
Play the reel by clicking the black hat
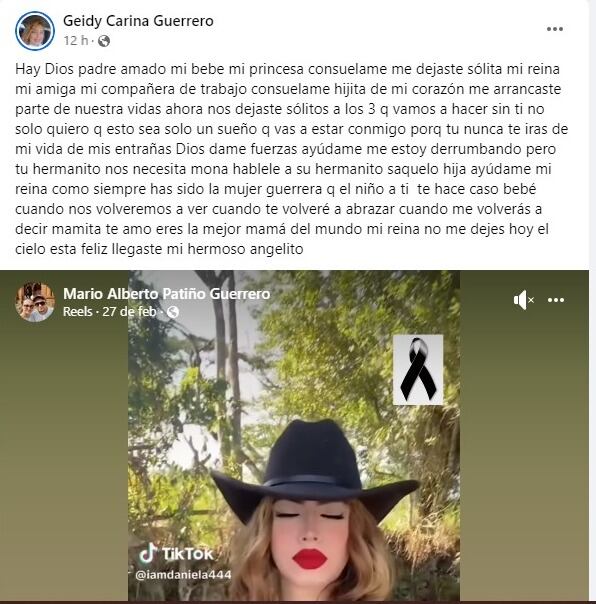coord(315,464)
